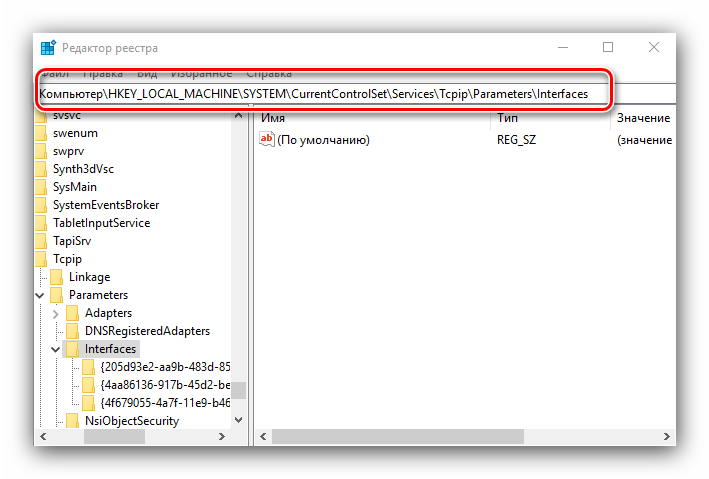This screenshot has width=709, height=479.
Task: Click folder icon of {4aa86136-917b key
Action: tap(88, 385)
